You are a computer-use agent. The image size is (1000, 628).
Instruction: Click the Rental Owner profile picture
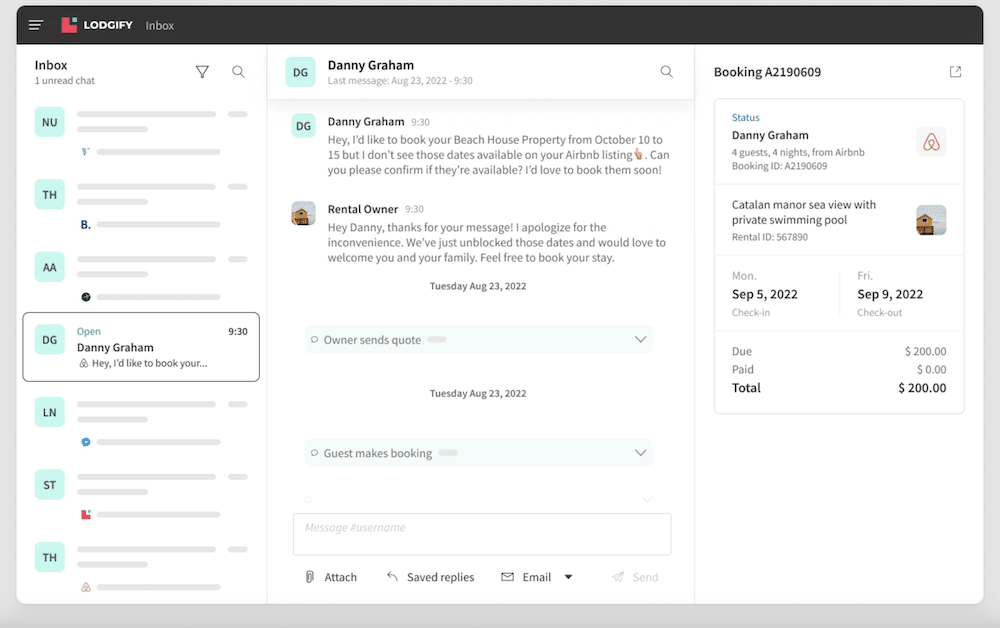[304, 214]
